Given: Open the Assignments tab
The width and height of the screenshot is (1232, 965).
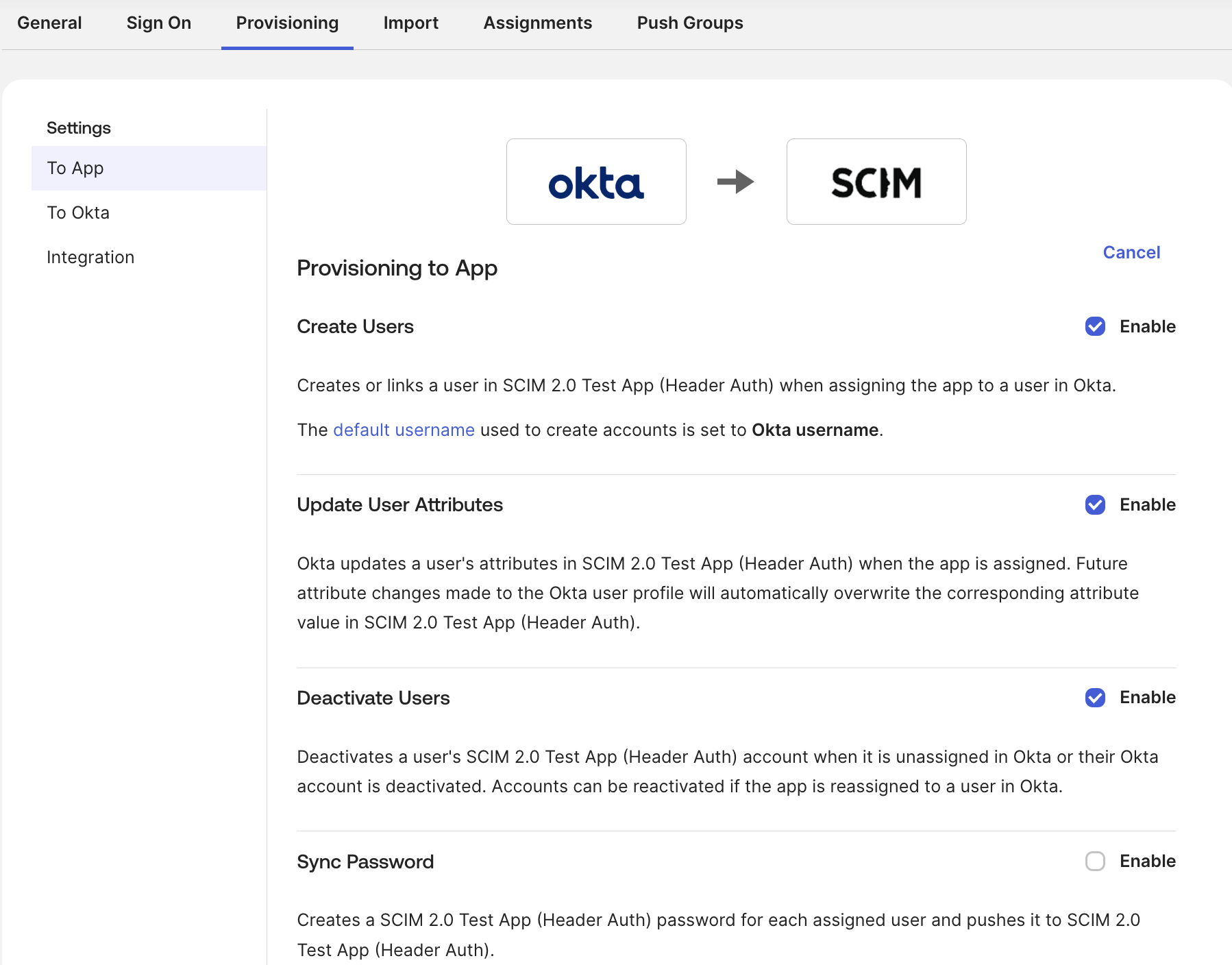Looking at the screenshot, I should point(538,23).
